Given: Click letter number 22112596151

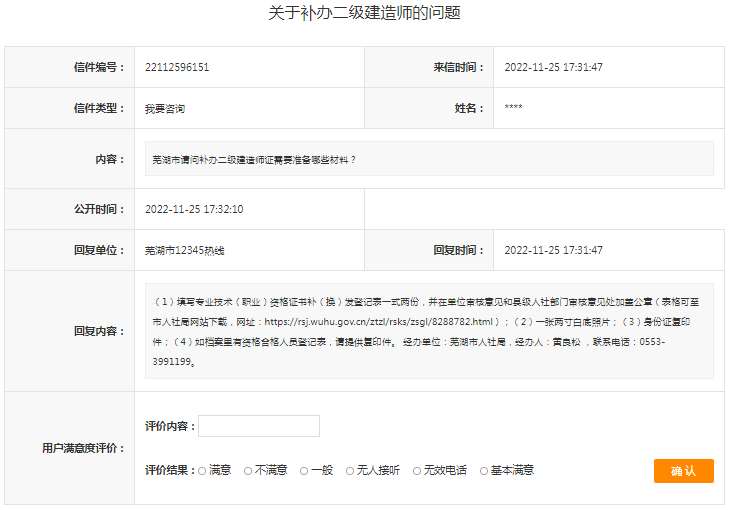Looking at the screenshot, I should [x=177, y=67].
